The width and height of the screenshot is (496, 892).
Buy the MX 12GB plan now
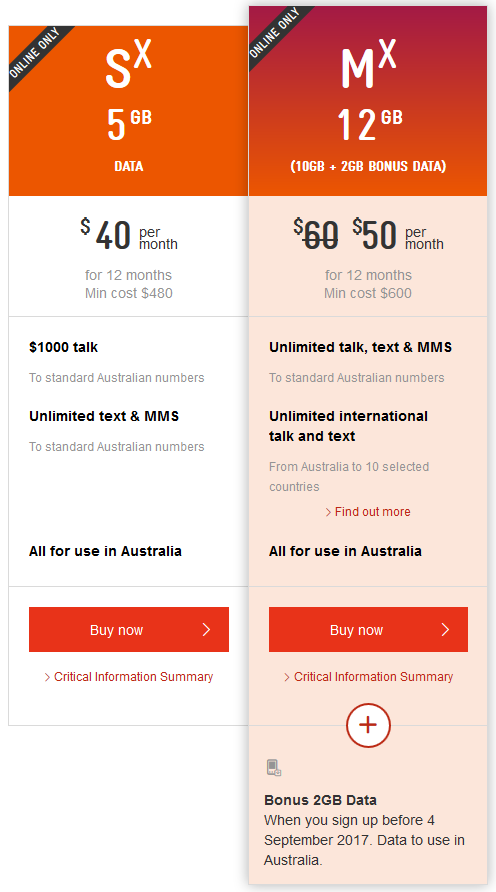click(x=368, y=629)
